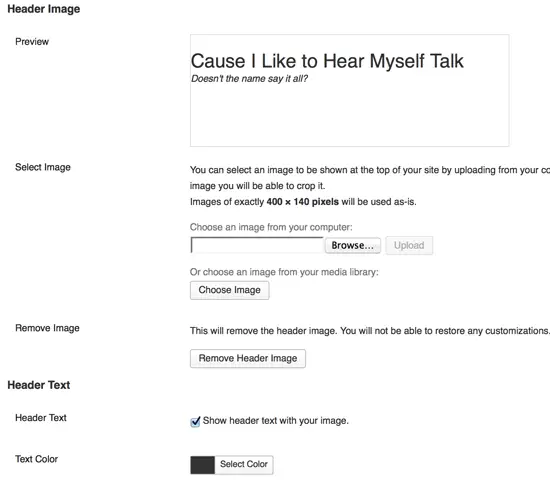Viewport: 550px width, 483px height.
Task: Click the italic tagline 'Doesn't the name say it all?'
Action: click(249, 79)
